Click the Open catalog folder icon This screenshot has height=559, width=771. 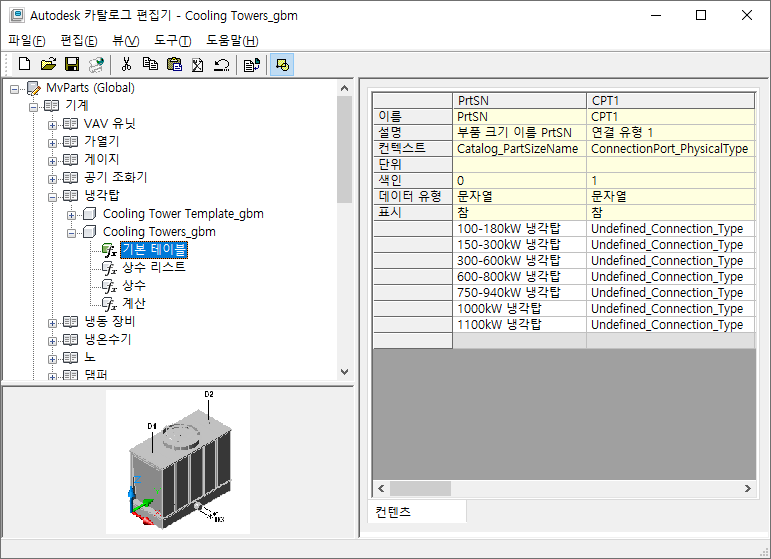point(48,64)
